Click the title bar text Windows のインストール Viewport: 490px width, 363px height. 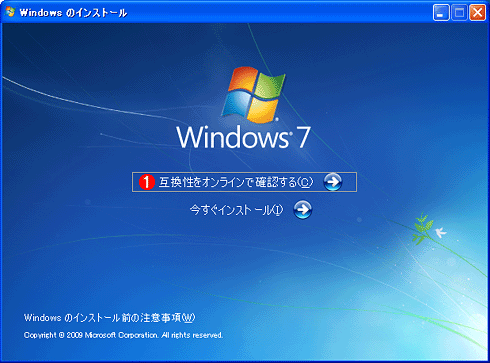pos(73,13)
